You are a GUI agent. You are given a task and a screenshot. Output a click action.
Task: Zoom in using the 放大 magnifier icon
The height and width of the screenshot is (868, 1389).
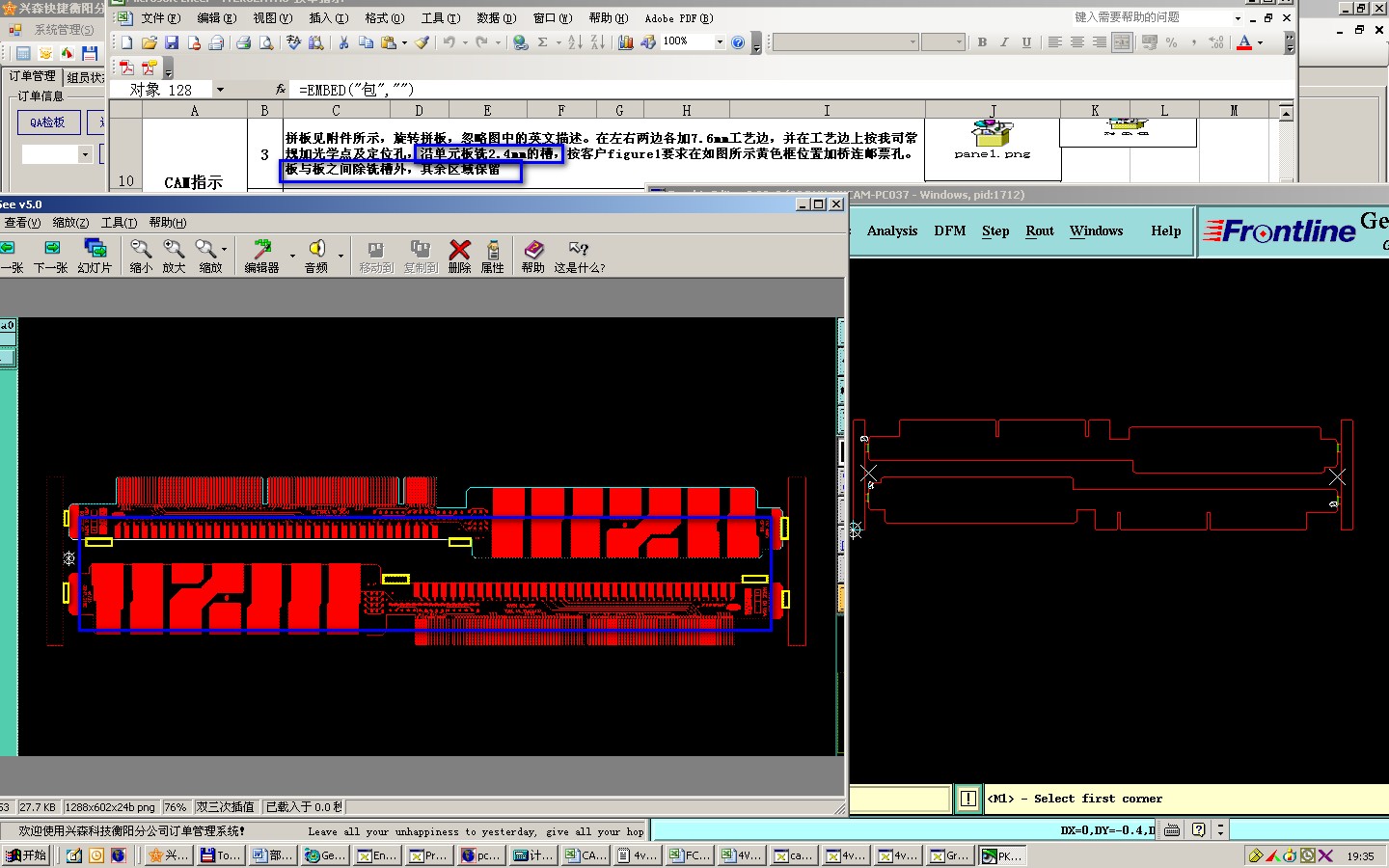pos(174,250)
